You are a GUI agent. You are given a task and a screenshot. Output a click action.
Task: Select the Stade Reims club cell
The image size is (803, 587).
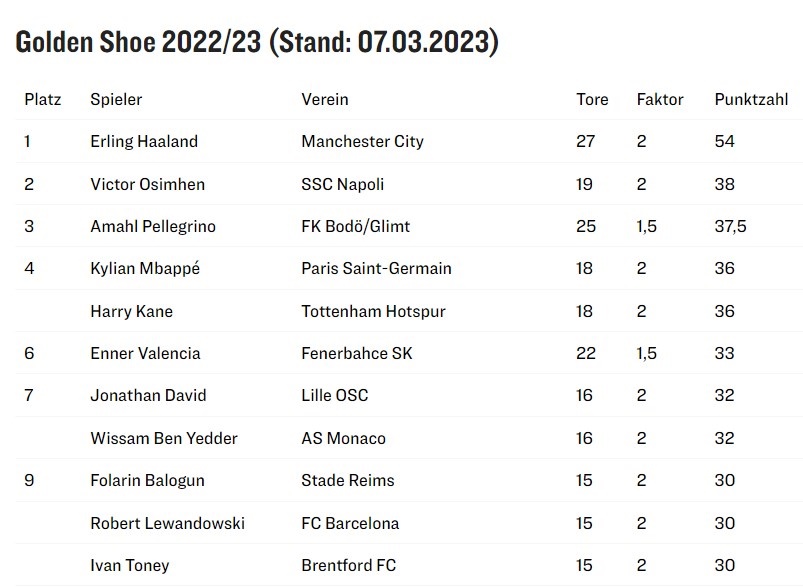[348, 480]
